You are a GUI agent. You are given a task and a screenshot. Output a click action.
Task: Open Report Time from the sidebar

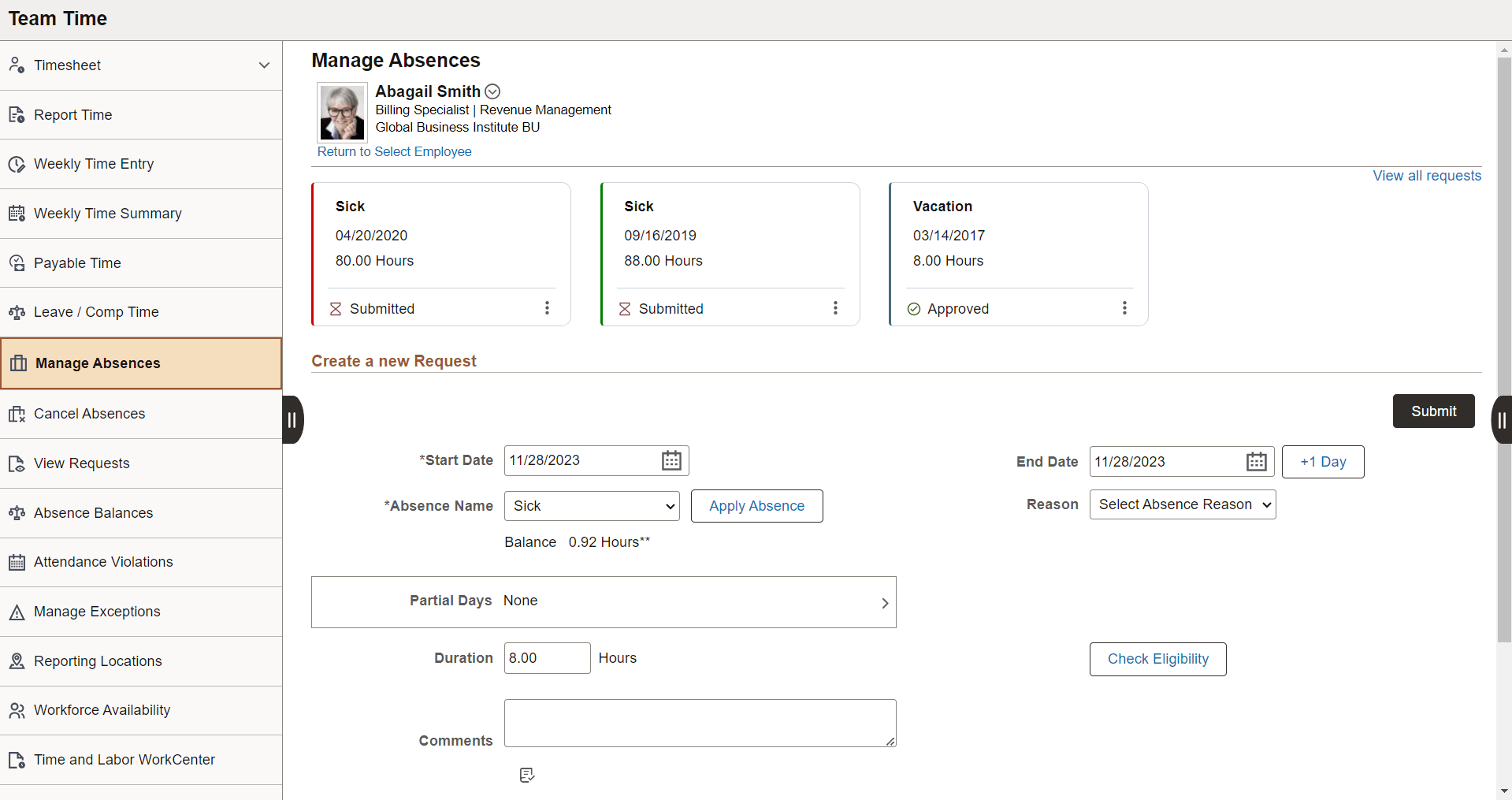17,114
